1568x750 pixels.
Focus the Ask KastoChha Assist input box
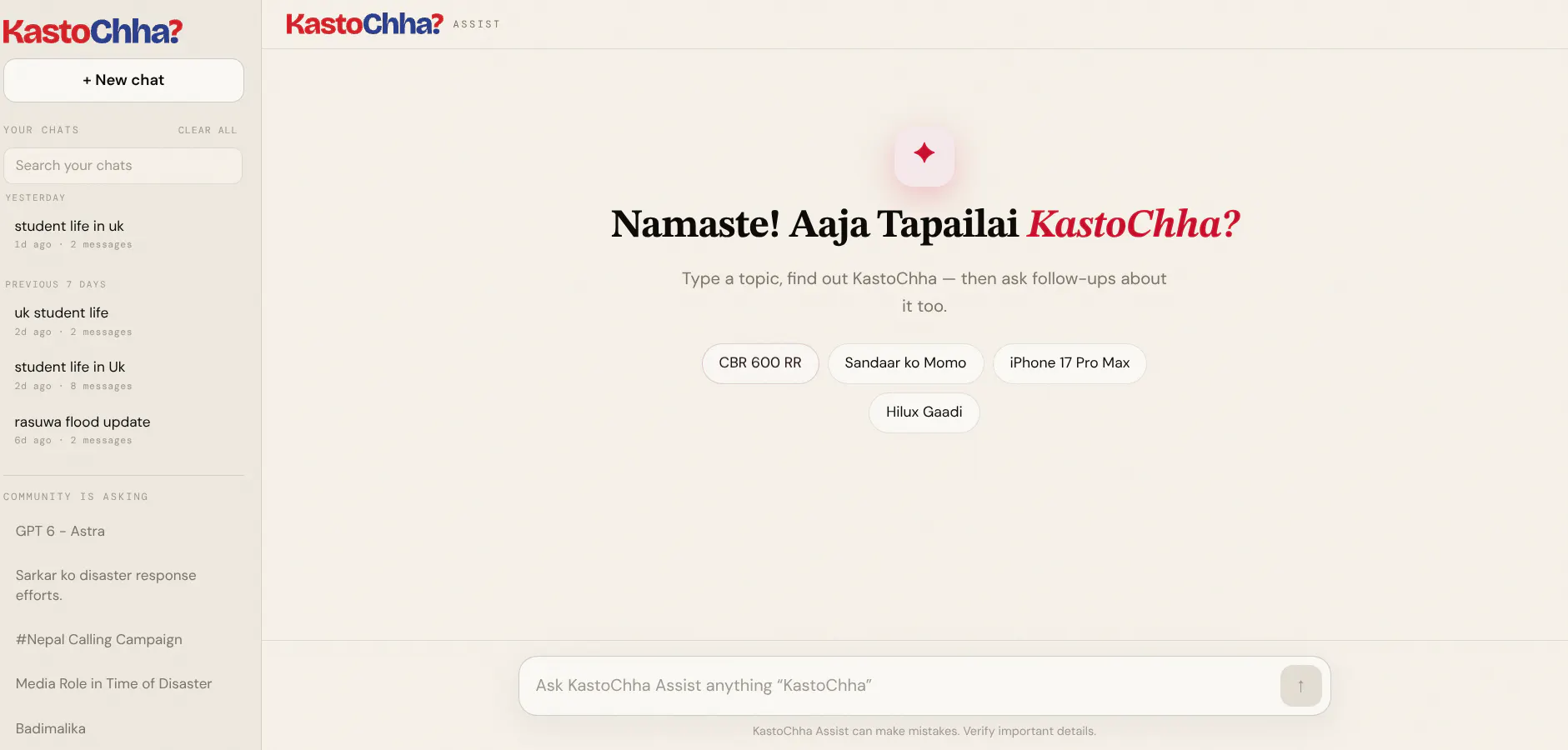pos(904,686)
